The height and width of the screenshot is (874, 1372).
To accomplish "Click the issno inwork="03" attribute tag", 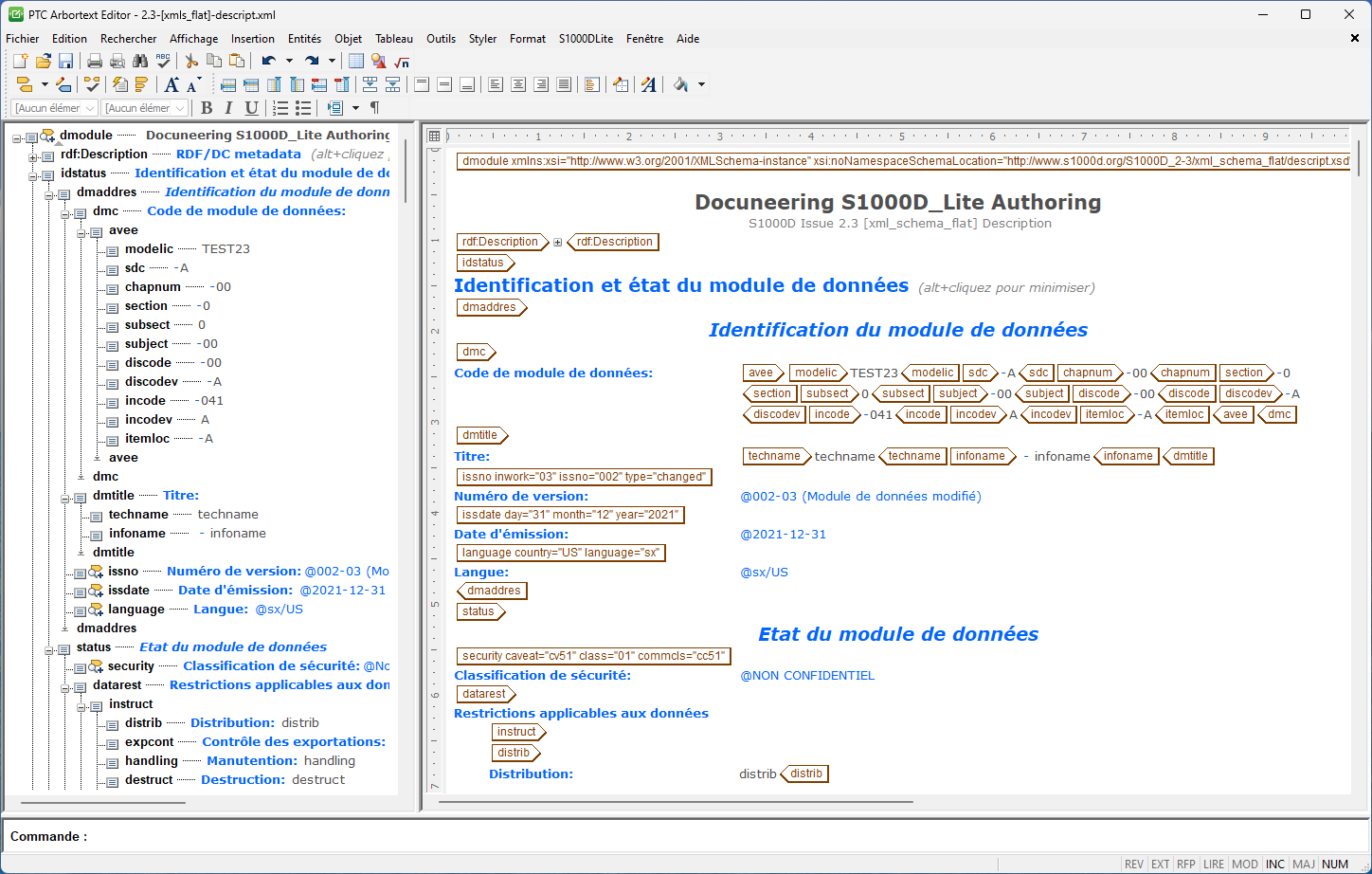I will [x=584, y=477].
